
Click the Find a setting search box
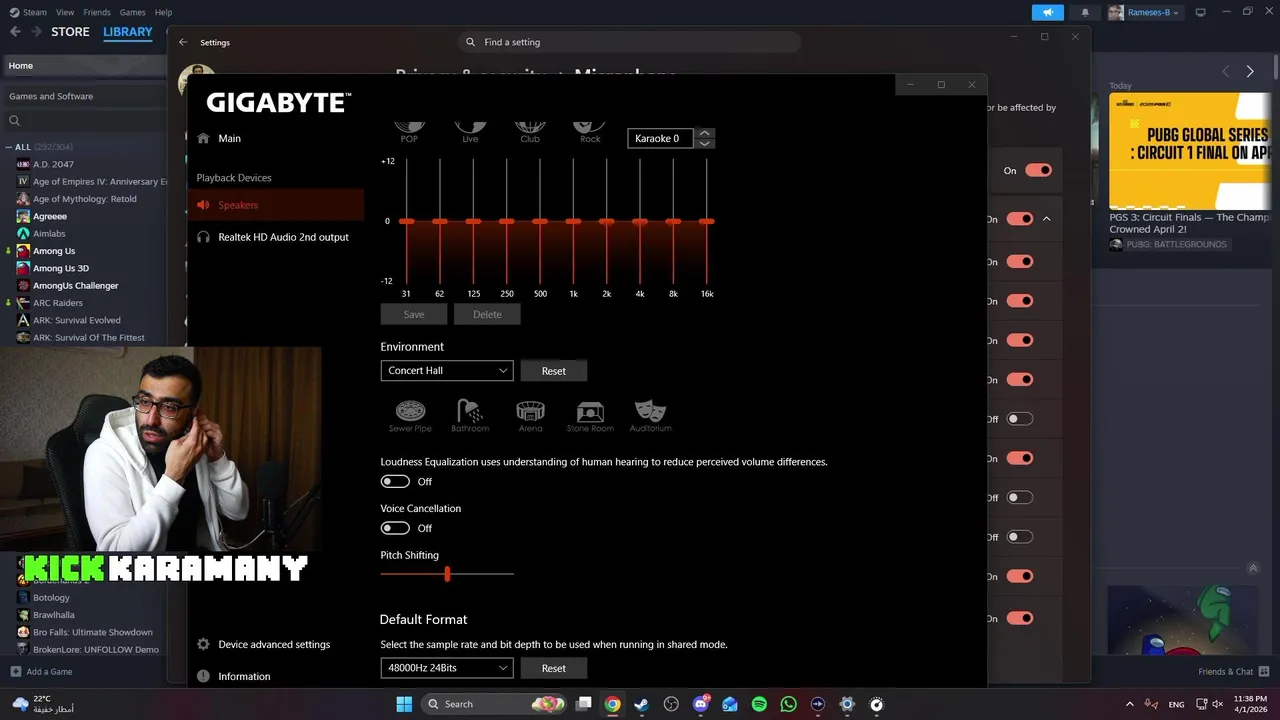point(630,42)
